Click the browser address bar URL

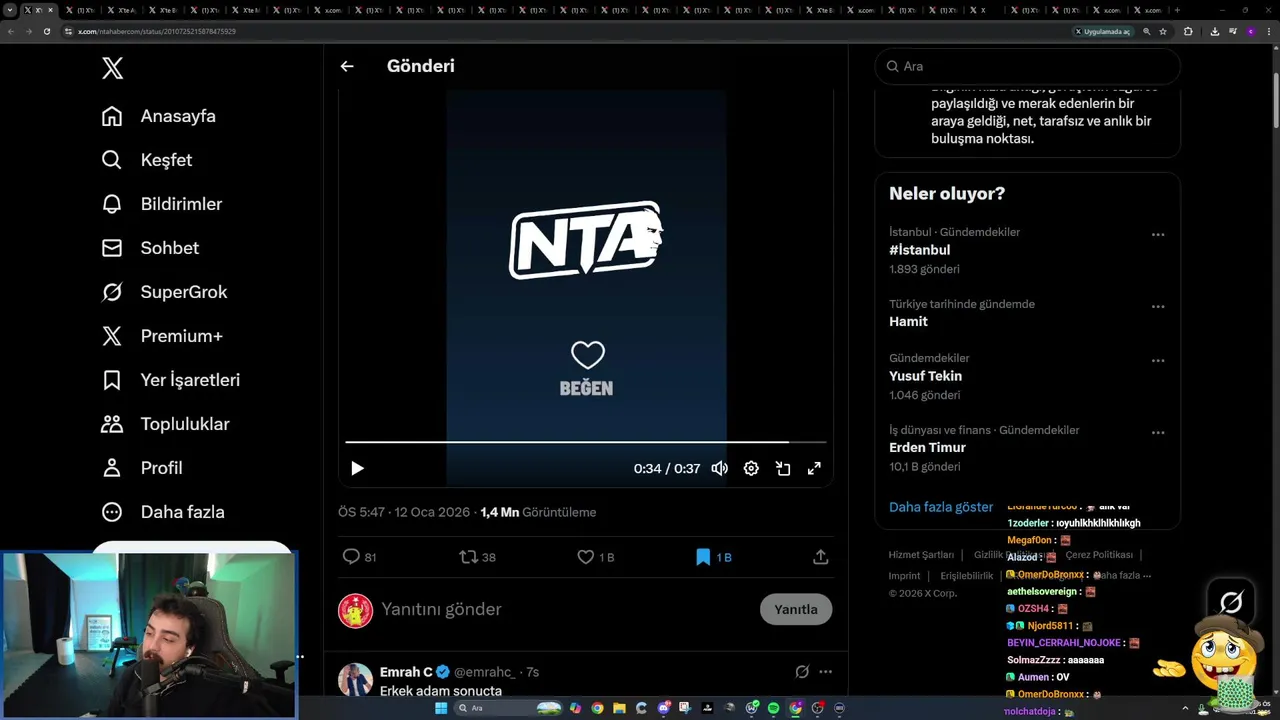(157, 31)
